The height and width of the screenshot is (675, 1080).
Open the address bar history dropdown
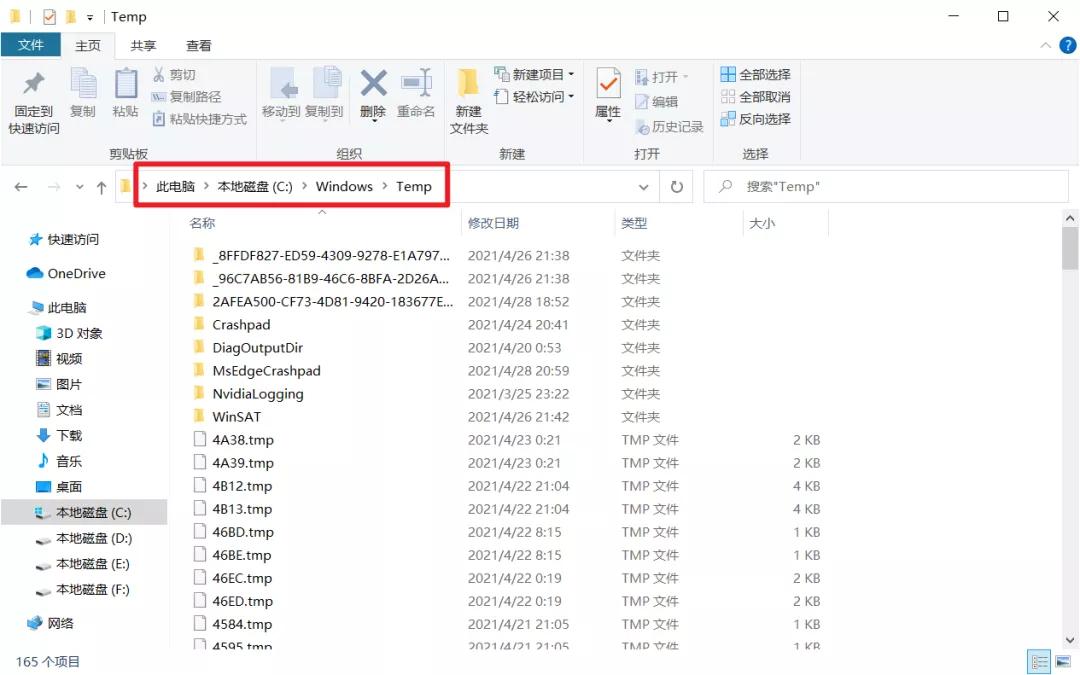tap(644, 186)
